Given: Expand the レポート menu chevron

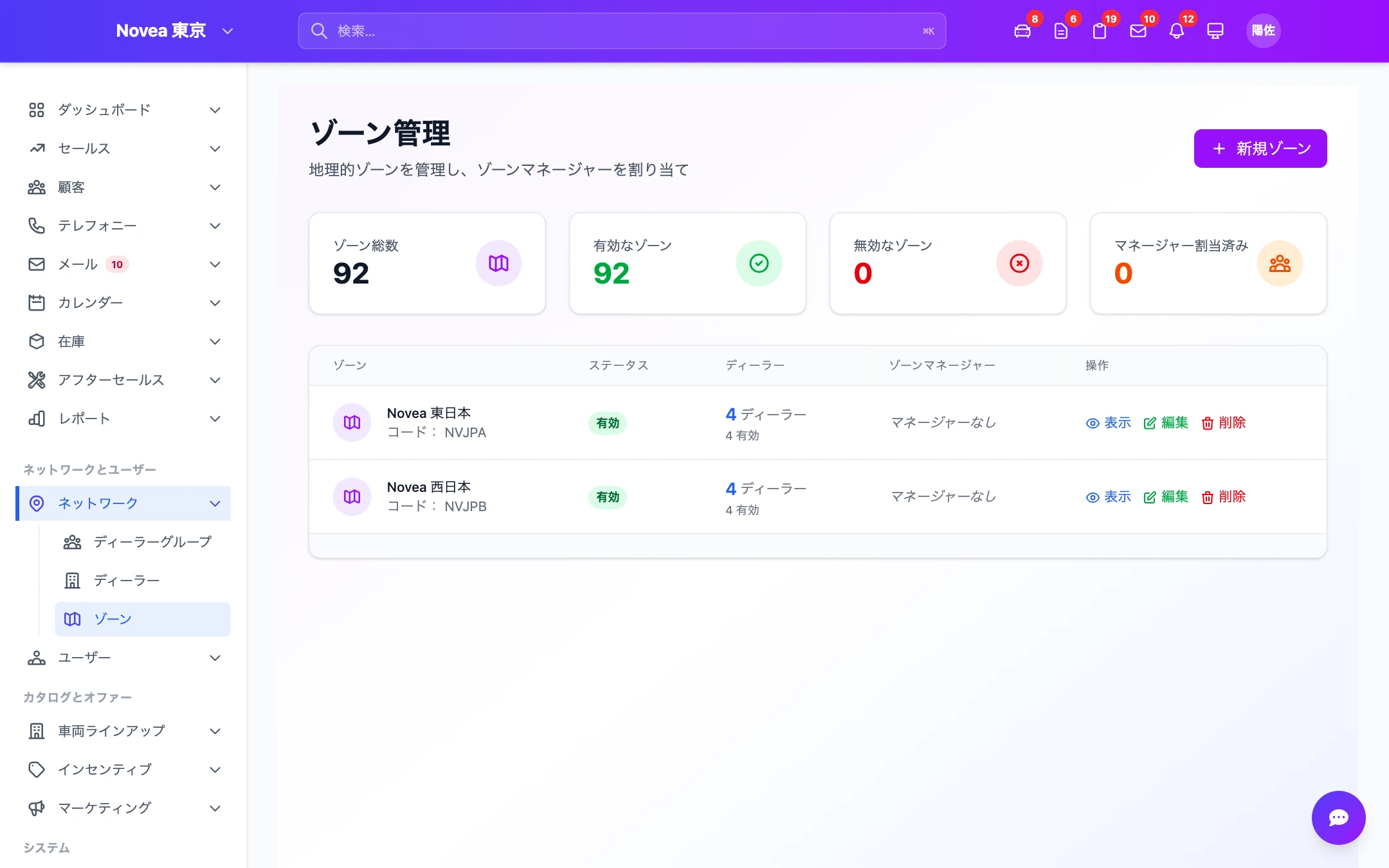Looking at the screenshot, I should pyautogui.click(x=215, y=419).
